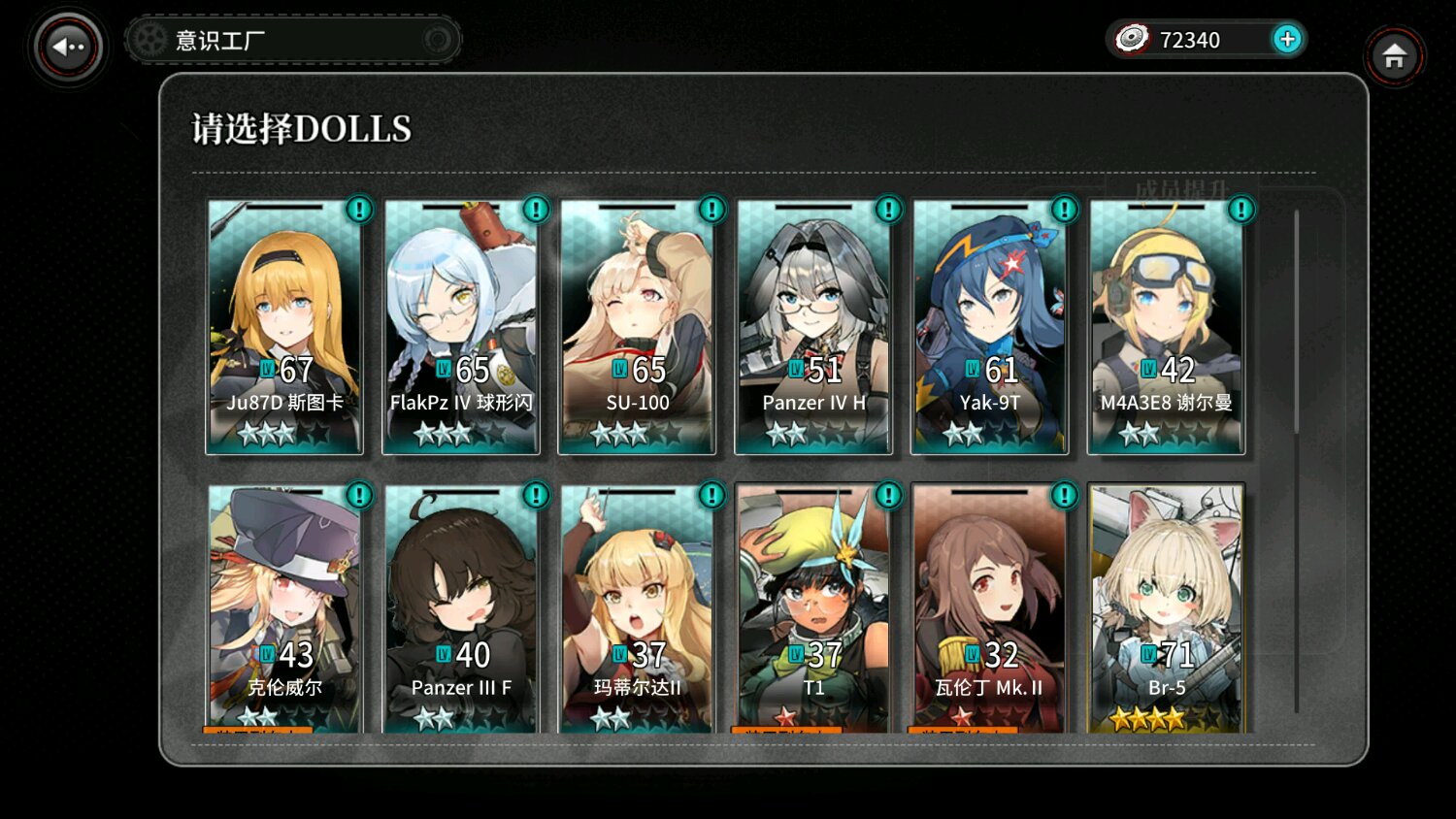Click the gear icon beside 意识工厂
The height and width of the screenshot is (819, 1456).
coord(150,40)
